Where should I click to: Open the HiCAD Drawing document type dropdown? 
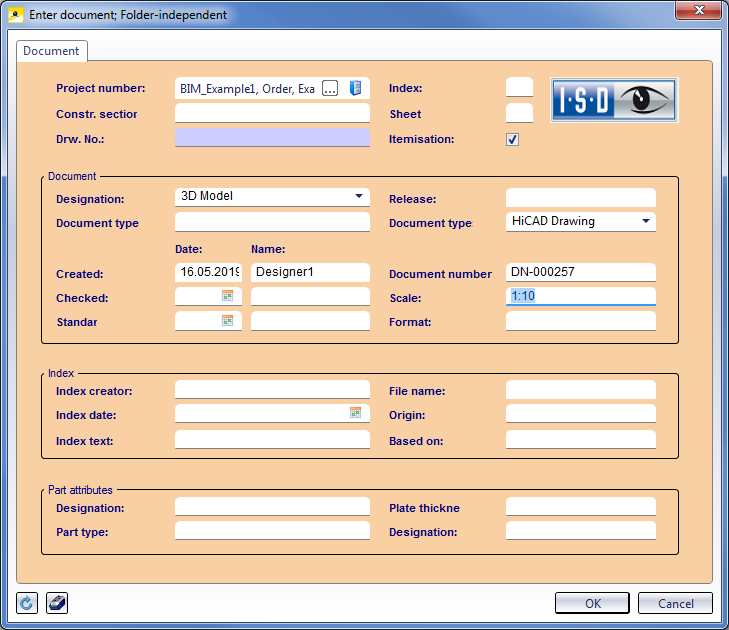pos(645,222)
